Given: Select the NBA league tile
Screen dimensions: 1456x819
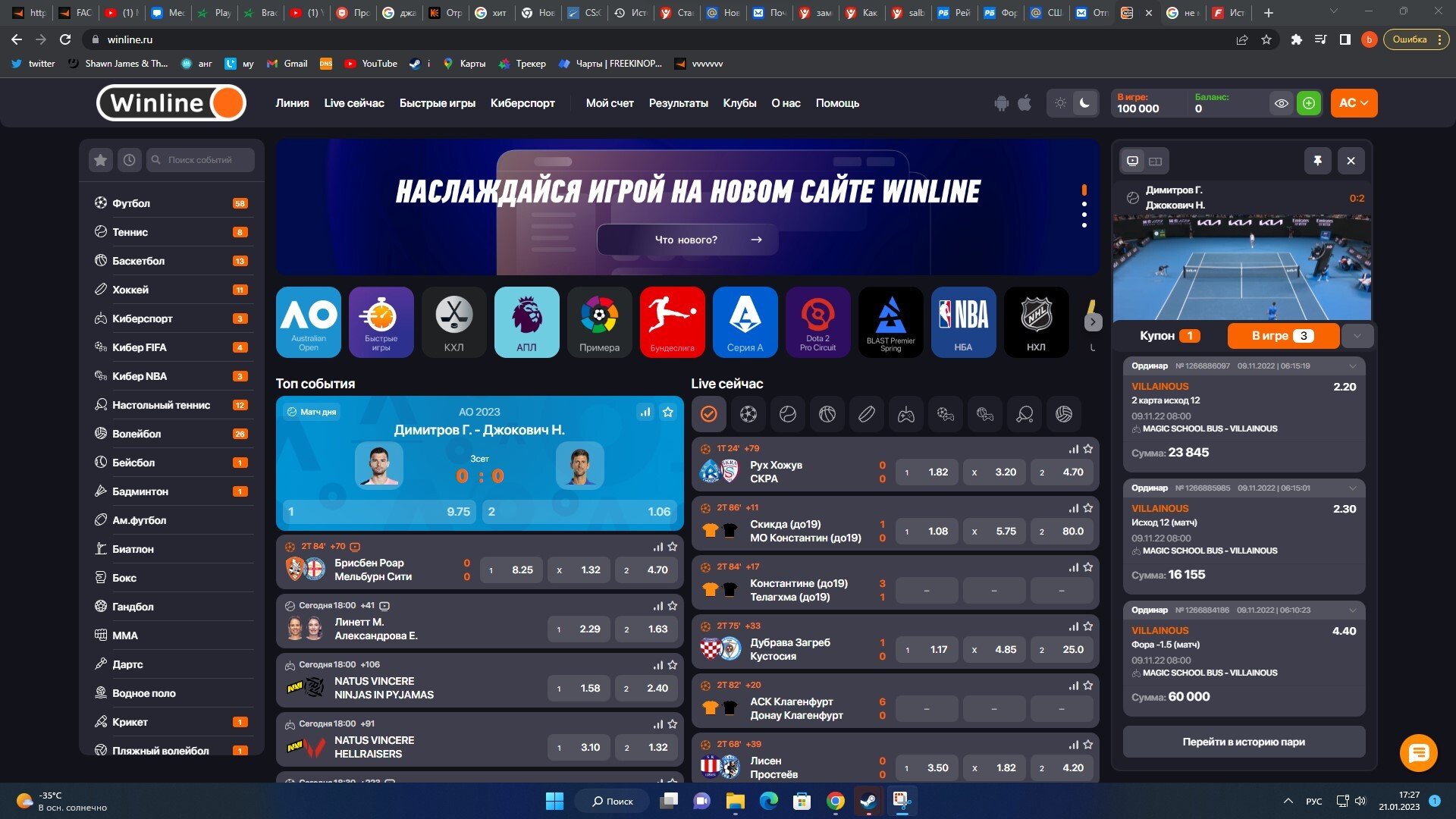Looking at the screenshot, I should 963,322.
